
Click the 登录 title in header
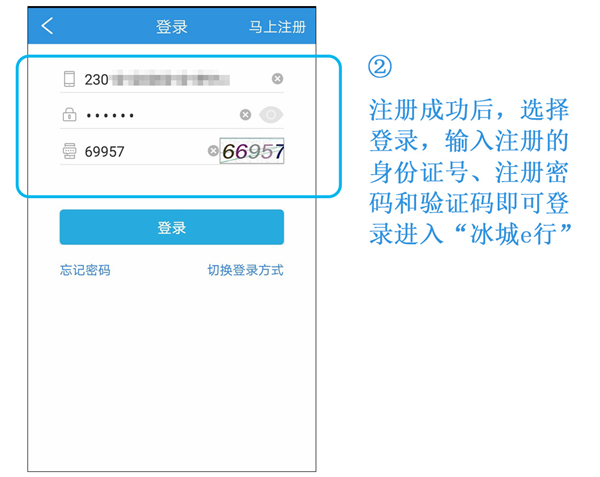[x=172, y=27]
